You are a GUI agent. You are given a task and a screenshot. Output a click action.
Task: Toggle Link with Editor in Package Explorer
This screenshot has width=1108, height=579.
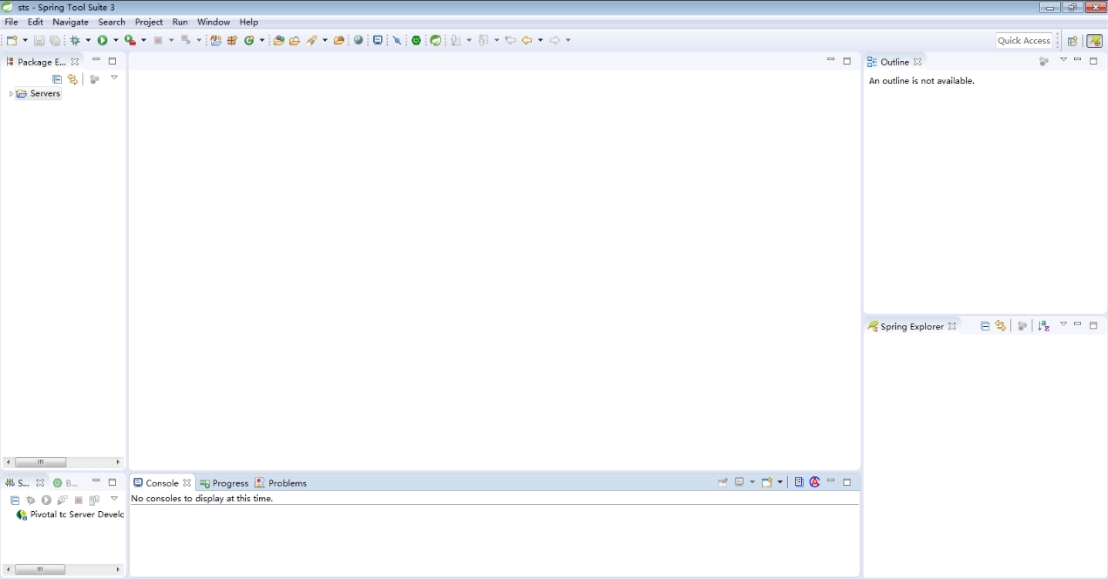(x=73, y=79)
